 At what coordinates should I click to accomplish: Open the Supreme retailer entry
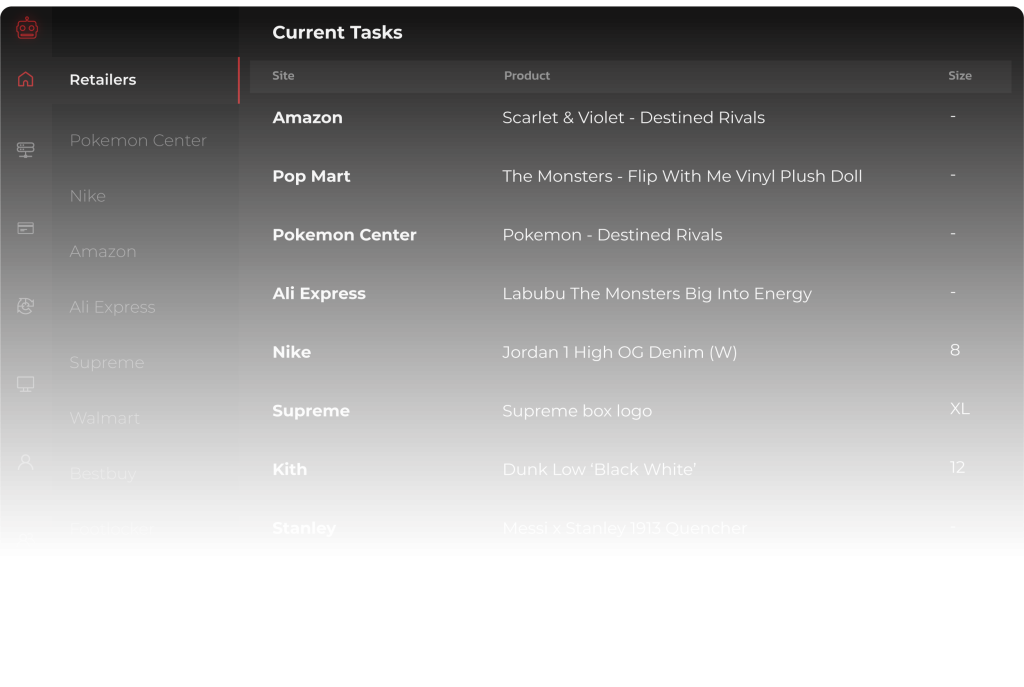[107, 363]
